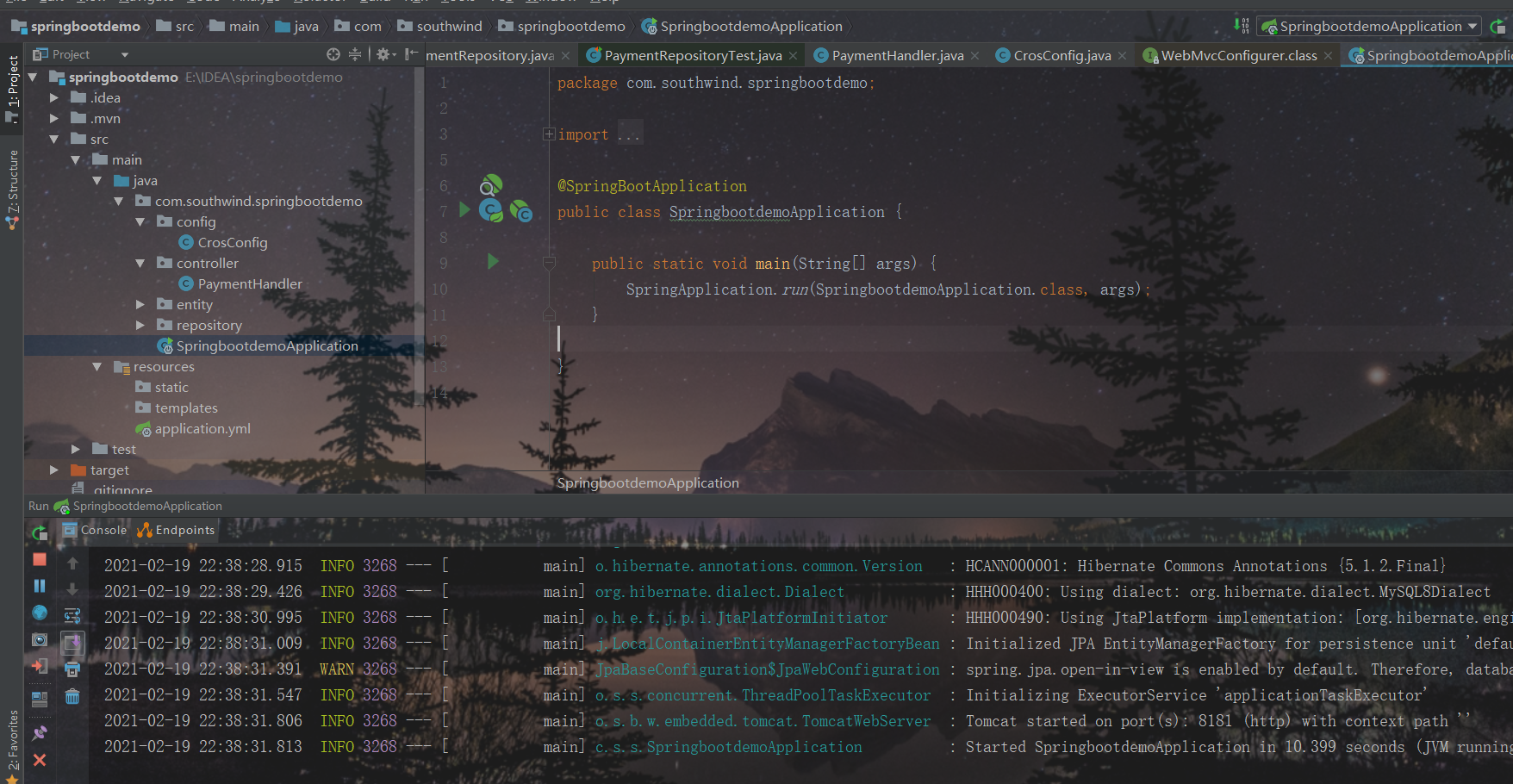Pin the Run tool window tab

[x=39, y=731]
